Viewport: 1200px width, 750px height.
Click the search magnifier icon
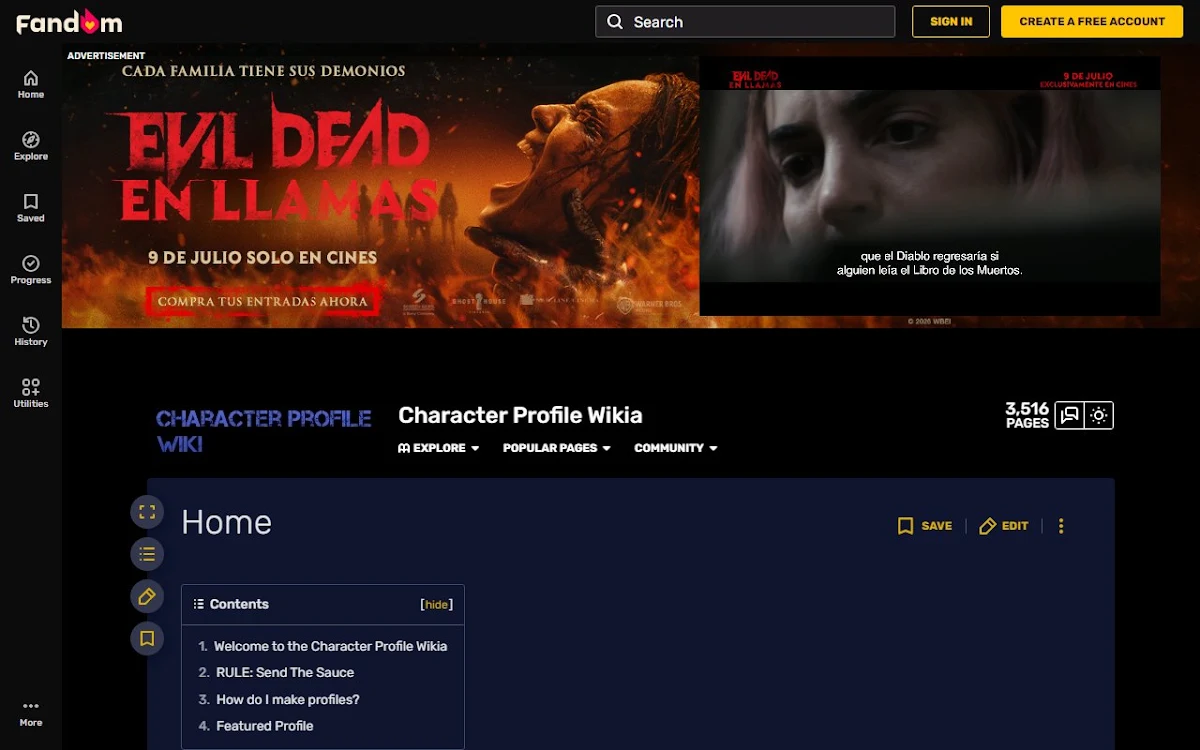[615, 22]
